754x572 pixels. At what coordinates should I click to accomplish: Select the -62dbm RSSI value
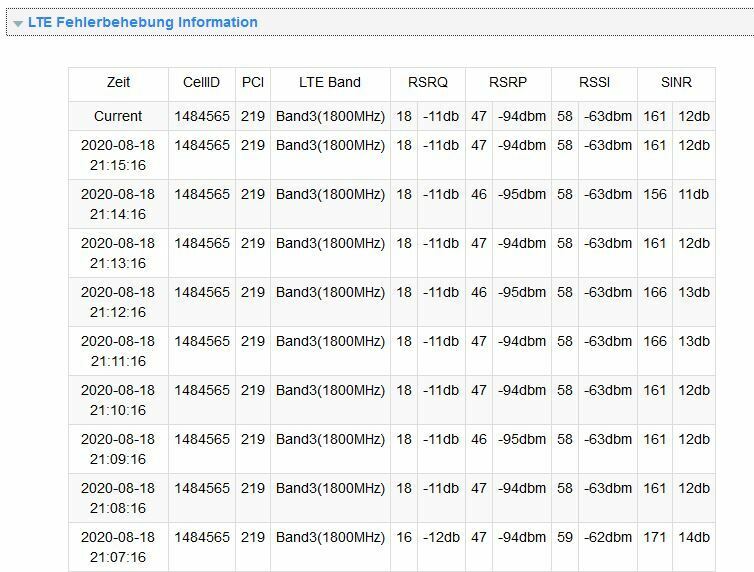(608, 537)
